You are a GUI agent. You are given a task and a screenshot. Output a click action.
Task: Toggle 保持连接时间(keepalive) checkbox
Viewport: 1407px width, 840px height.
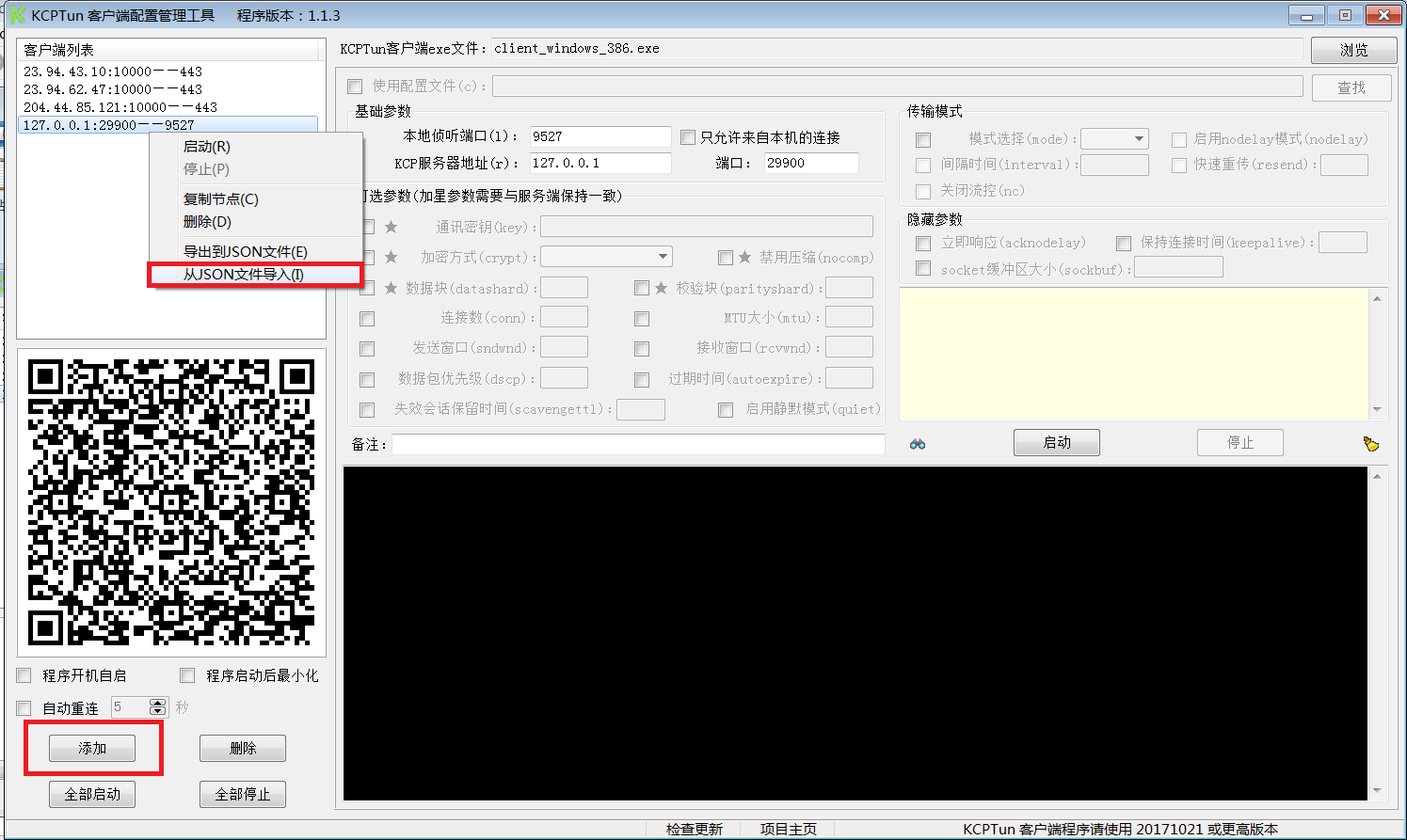[x=1124, y=243]
